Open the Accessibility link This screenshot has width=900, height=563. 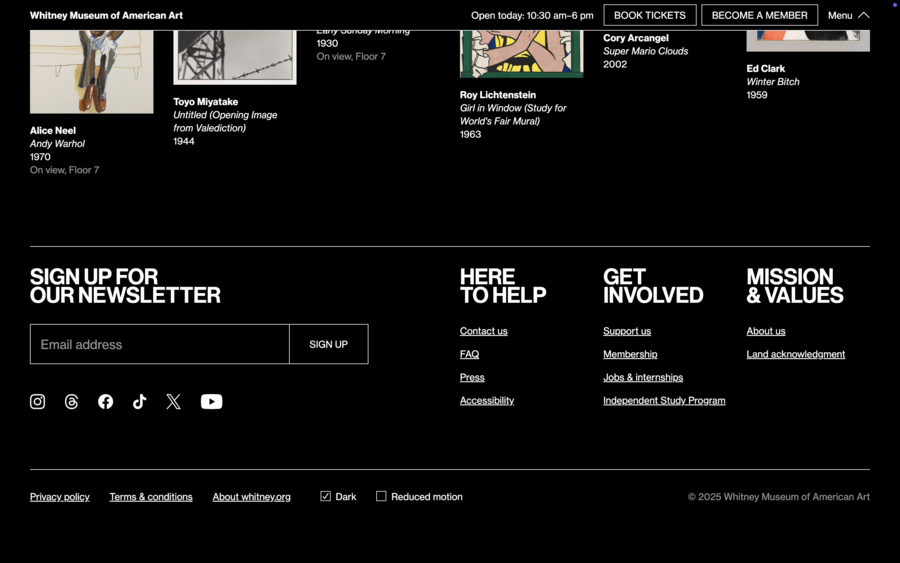[487, 401]
